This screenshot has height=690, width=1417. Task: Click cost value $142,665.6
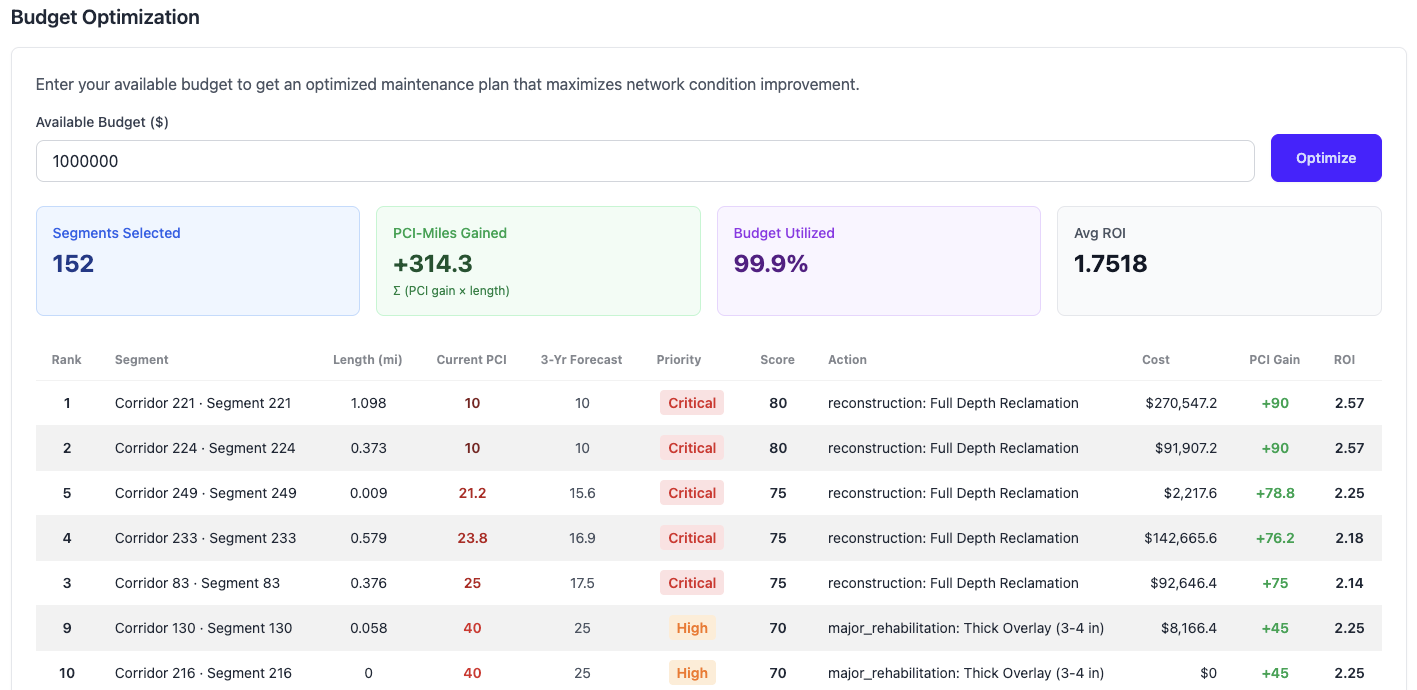point(1181,538)
